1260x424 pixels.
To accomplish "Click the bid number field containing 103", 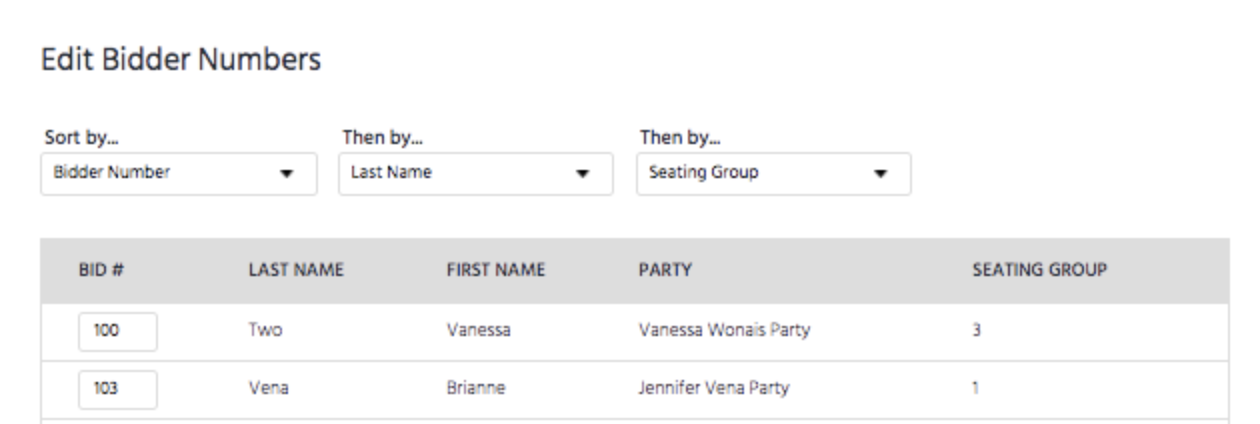I will (117, 389).
